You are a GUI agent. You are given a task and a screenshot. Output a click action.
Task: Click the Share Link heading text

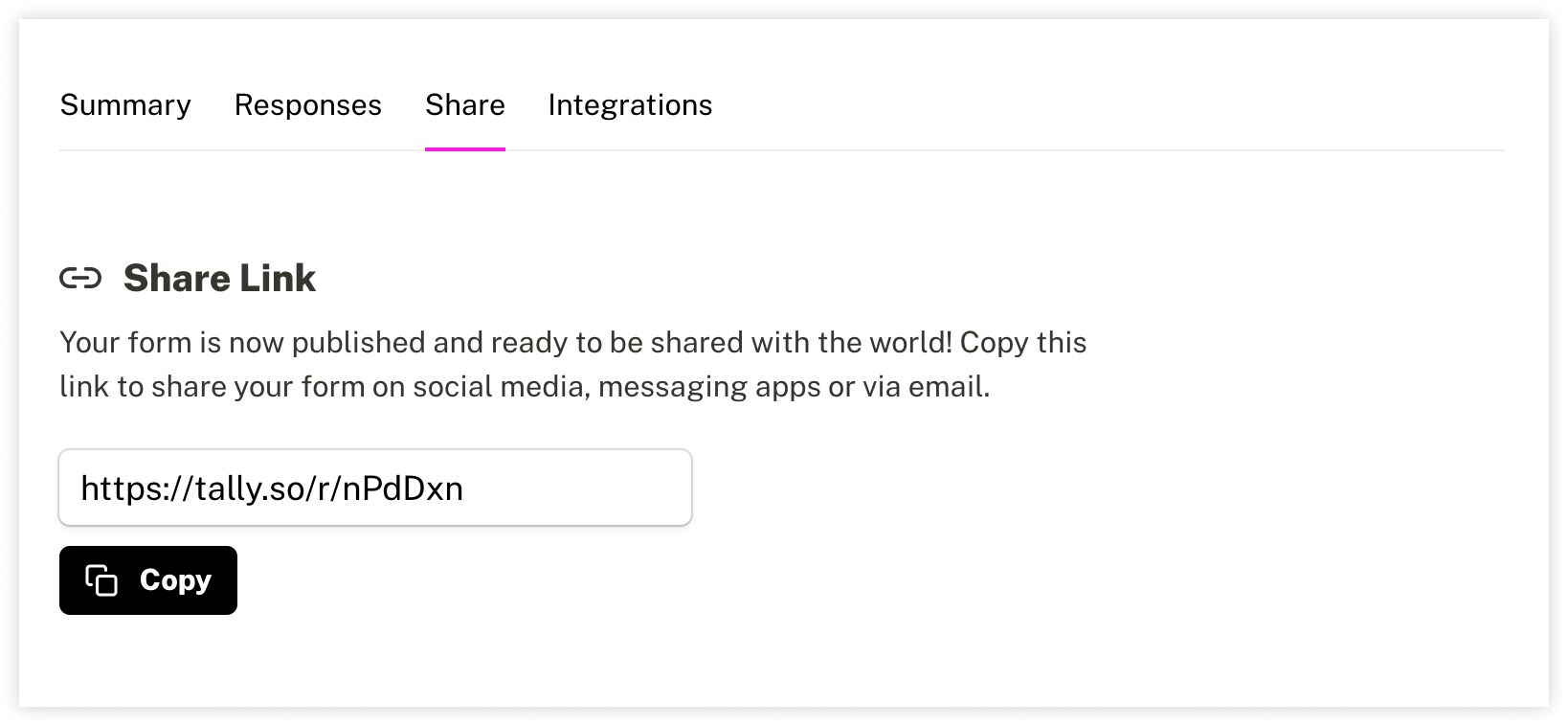click(219, 278)
